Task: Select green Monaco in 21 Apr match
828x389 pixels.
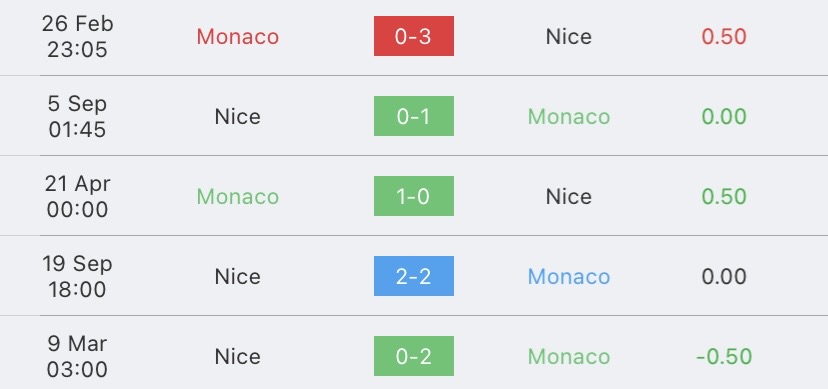Action: 238,196
